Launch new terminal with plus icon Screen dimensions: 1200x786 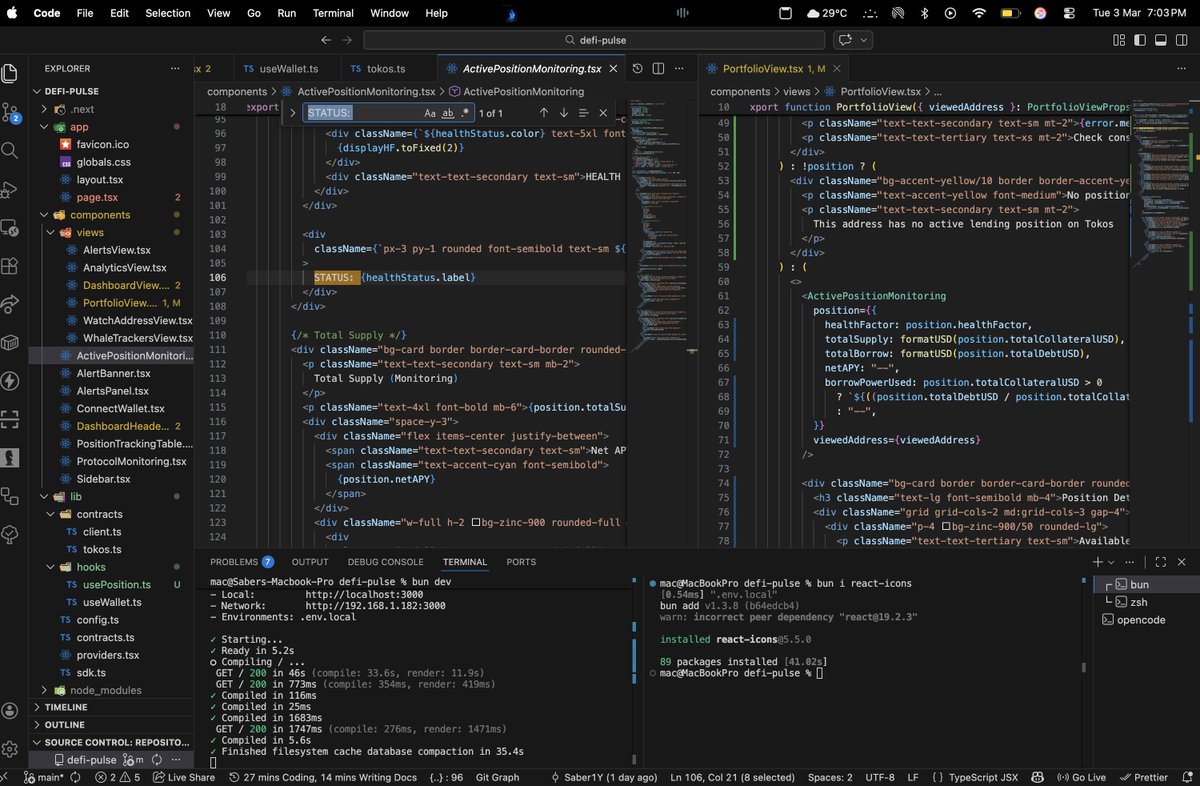(x=1097, y=562)
